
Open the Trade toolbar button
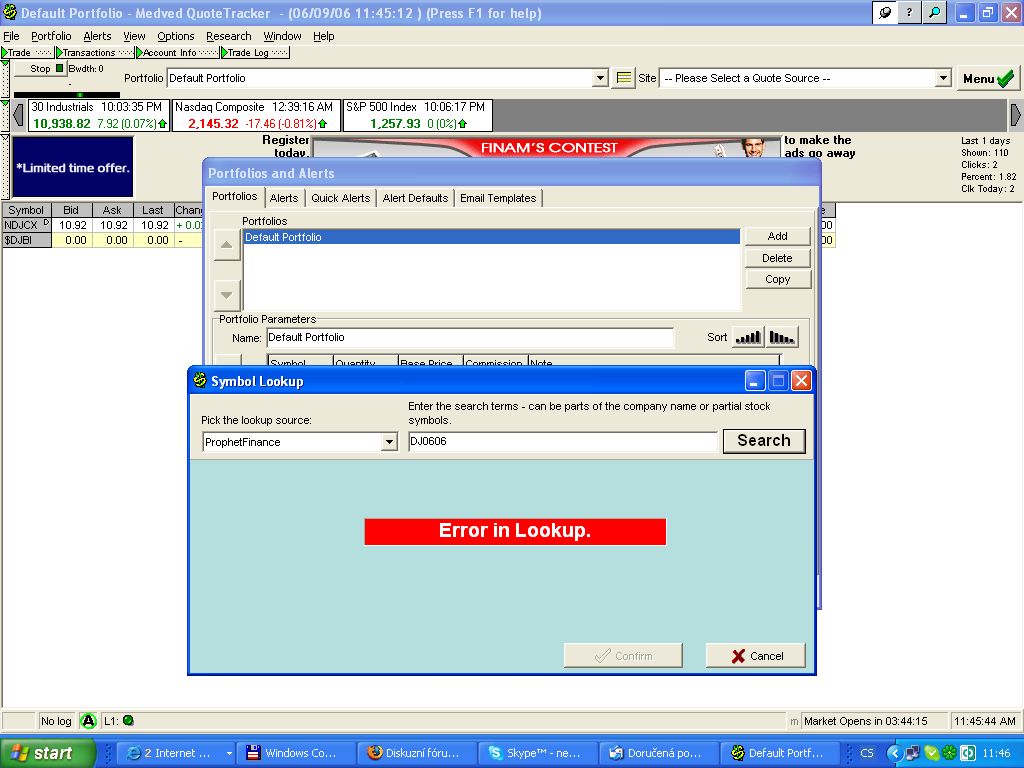coord(27,52)
